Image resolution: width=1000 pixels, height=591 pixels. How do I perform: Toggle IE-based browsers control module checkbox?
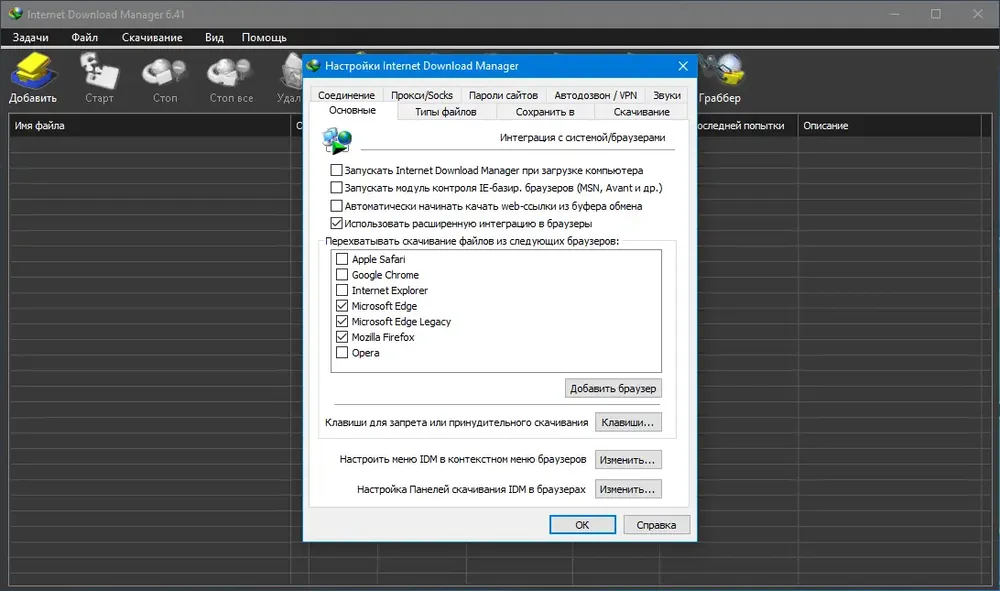[336, 187]
